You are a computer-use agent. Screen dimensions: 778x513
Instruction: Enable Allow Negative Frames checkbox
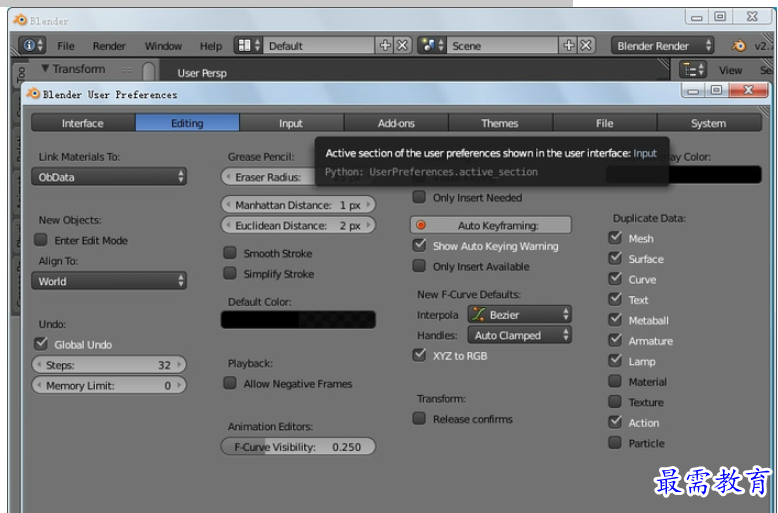[230, 383]
